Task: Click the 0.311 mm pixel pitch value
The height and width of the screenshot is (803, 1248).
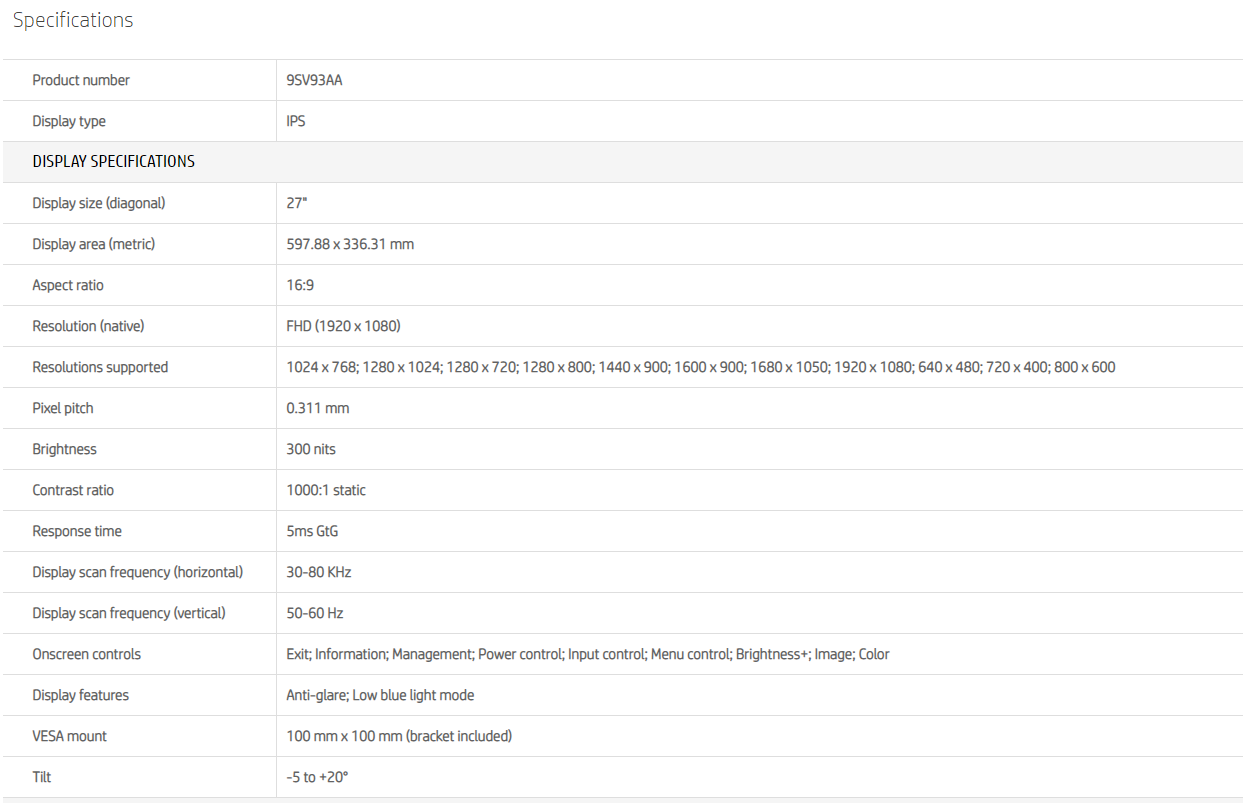Action: [x=317, y=408]
